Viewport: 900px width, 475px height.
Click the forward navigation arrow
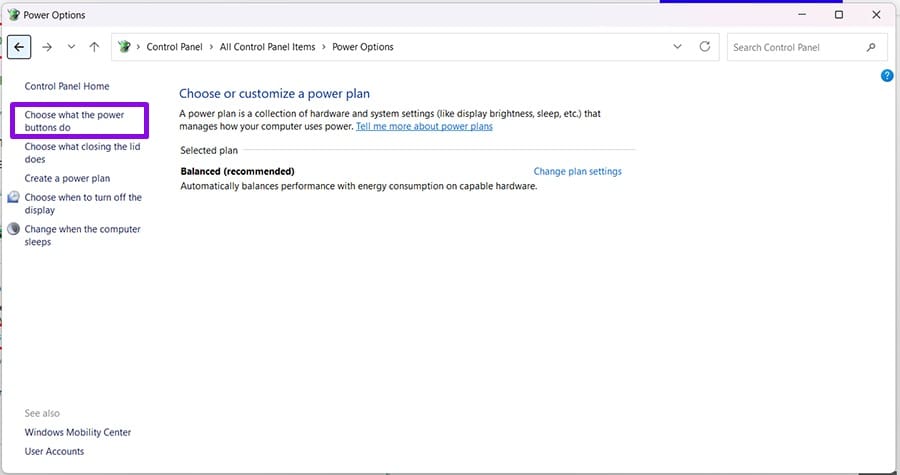coord(47,47)
